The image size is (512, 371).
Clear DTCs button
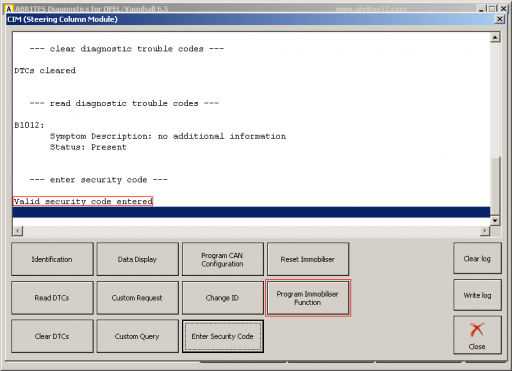click(52, 336)
